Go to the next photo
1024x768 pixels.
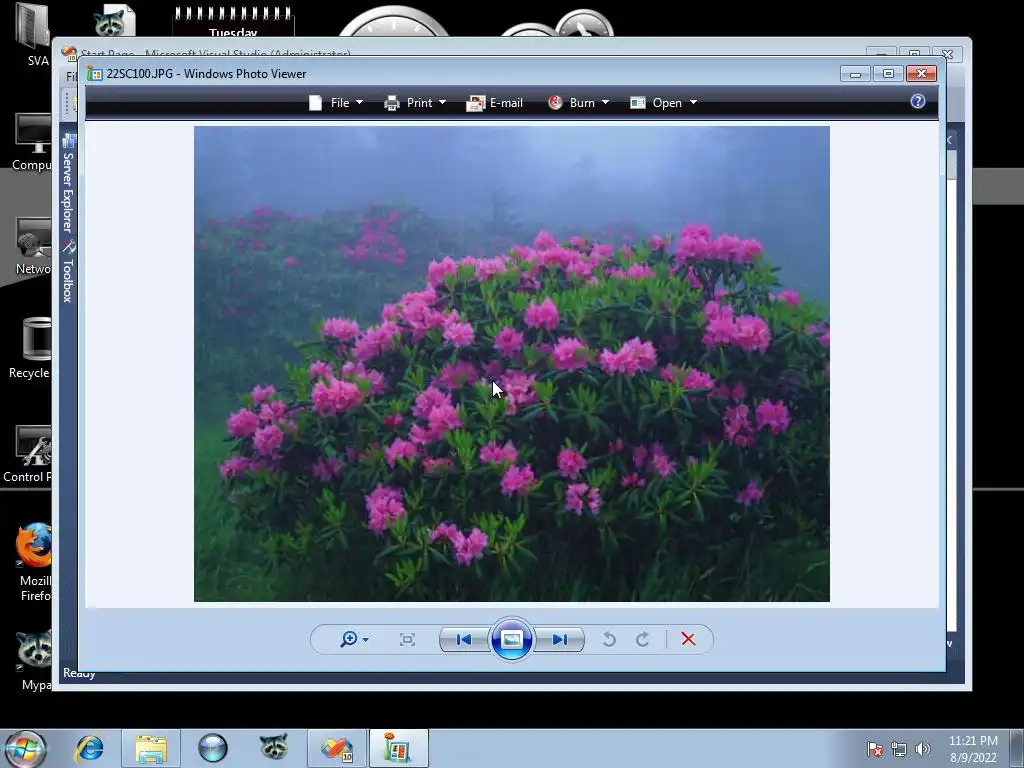pos(559,639)
